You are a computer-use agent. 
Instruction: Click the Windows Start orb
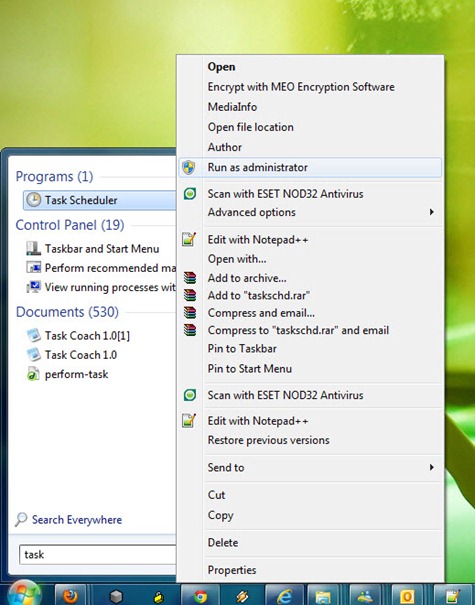25,594
